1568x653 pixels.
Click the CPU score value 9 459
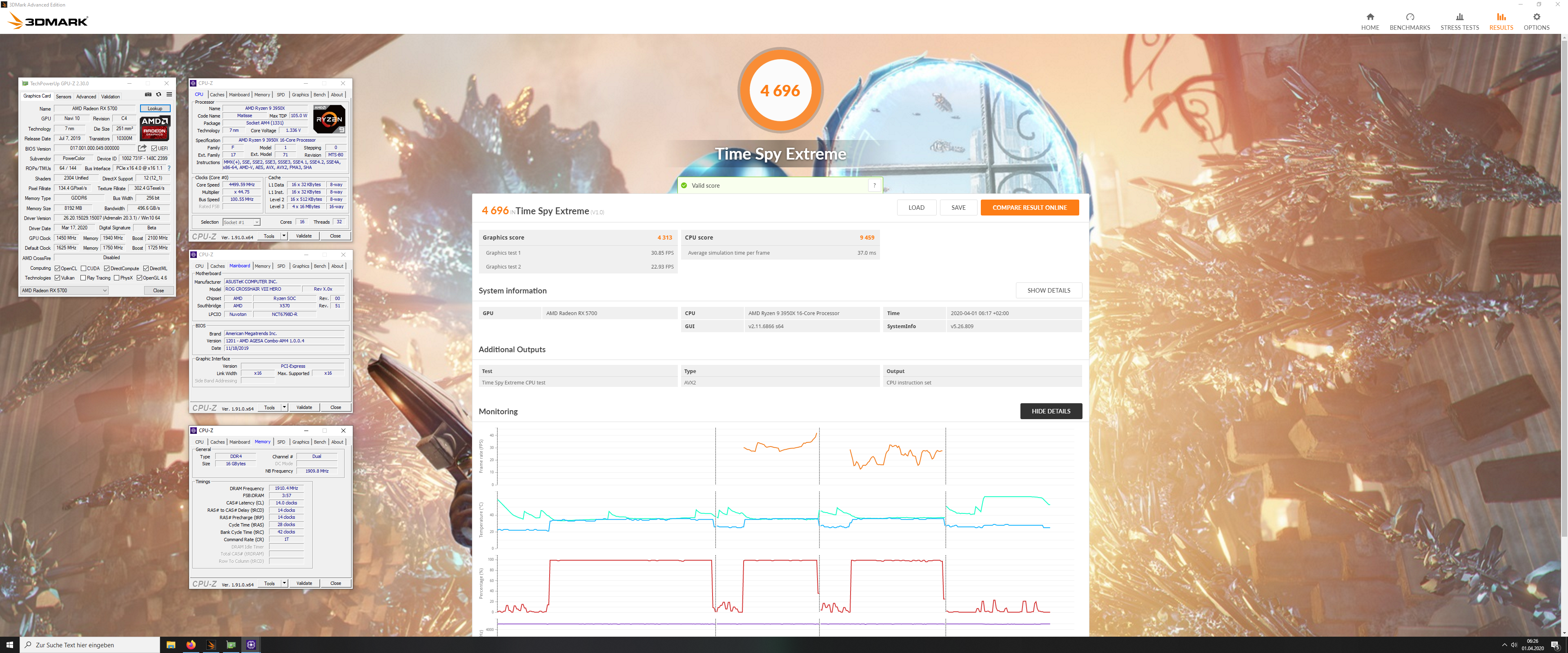click(867, 238)
